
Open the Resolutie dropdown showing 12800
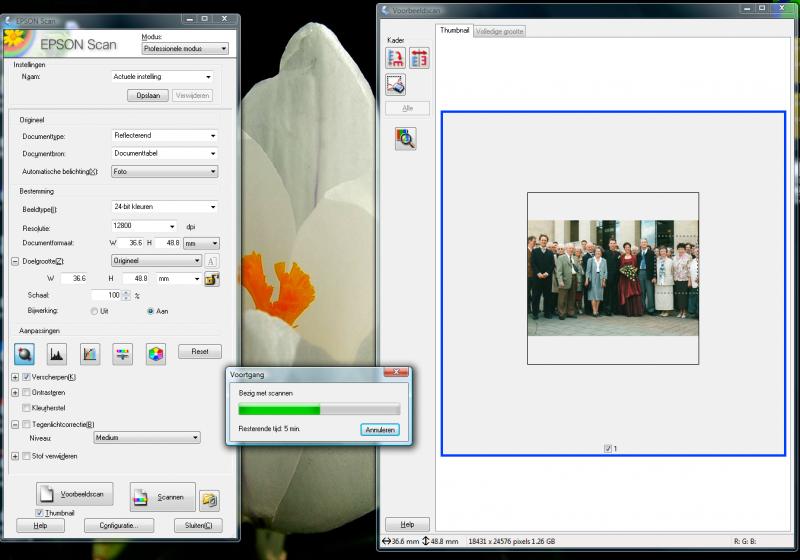(x=144, y=226)
